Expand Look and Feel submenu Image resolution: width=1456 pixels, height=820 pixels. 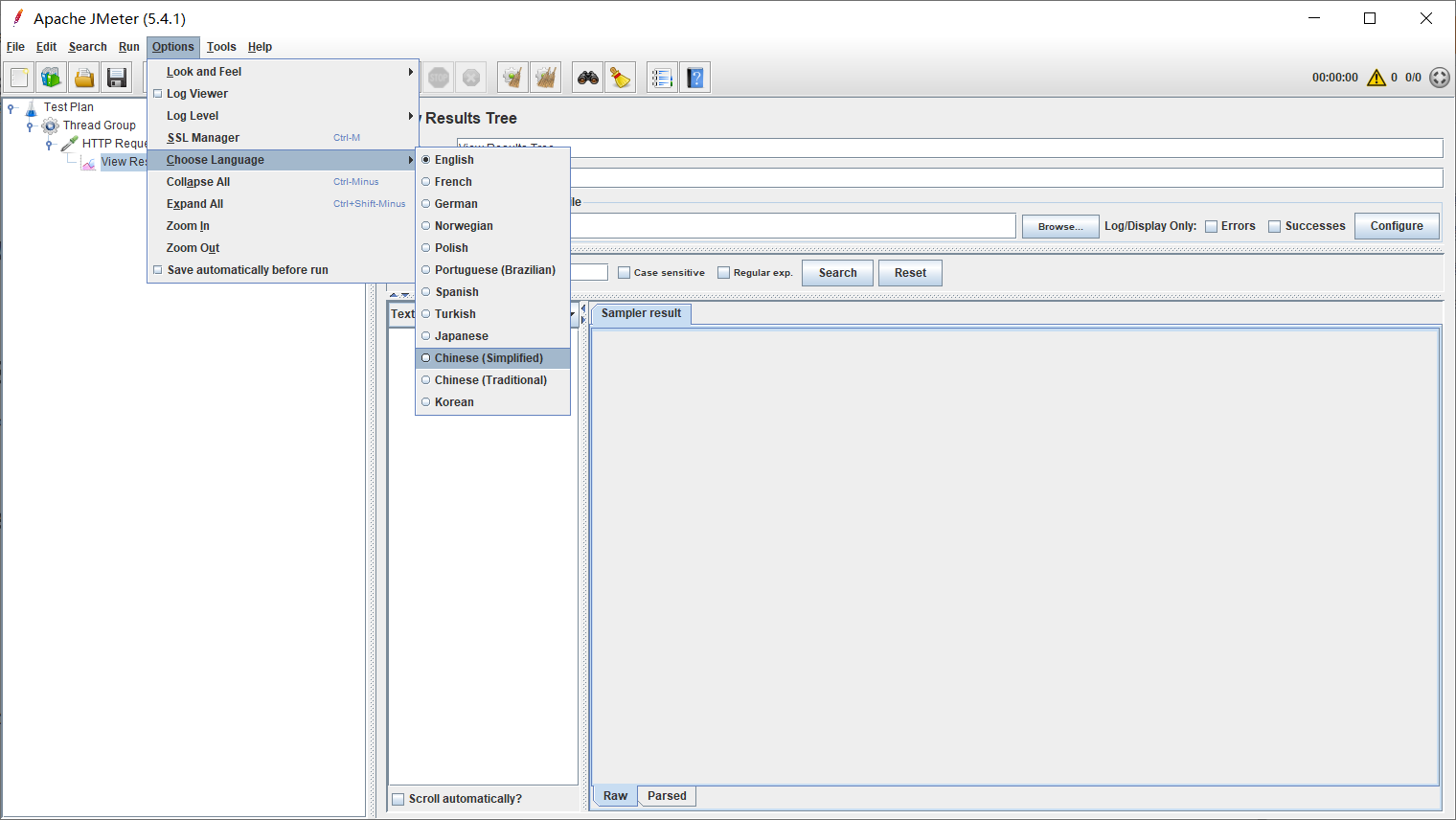[283, 72]
